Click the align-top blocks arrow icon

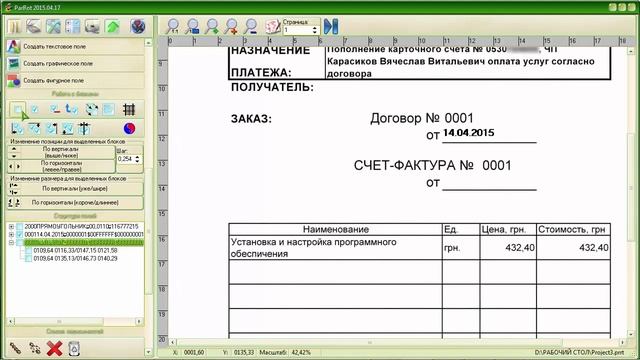point(34,129)
